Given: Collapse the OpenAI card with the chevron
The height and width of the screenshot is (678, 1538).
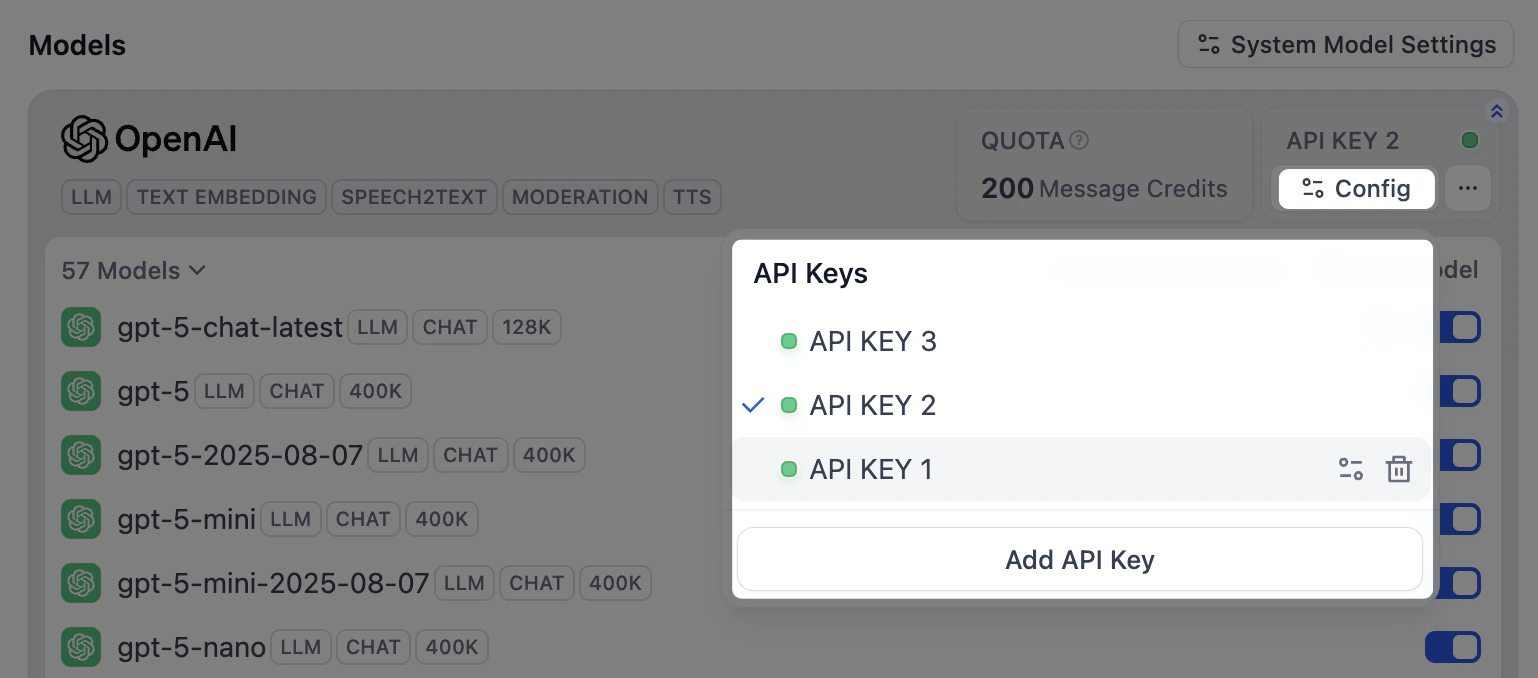Looking at the screenshot, I should pyautogui.click(x=1496, y=111).
